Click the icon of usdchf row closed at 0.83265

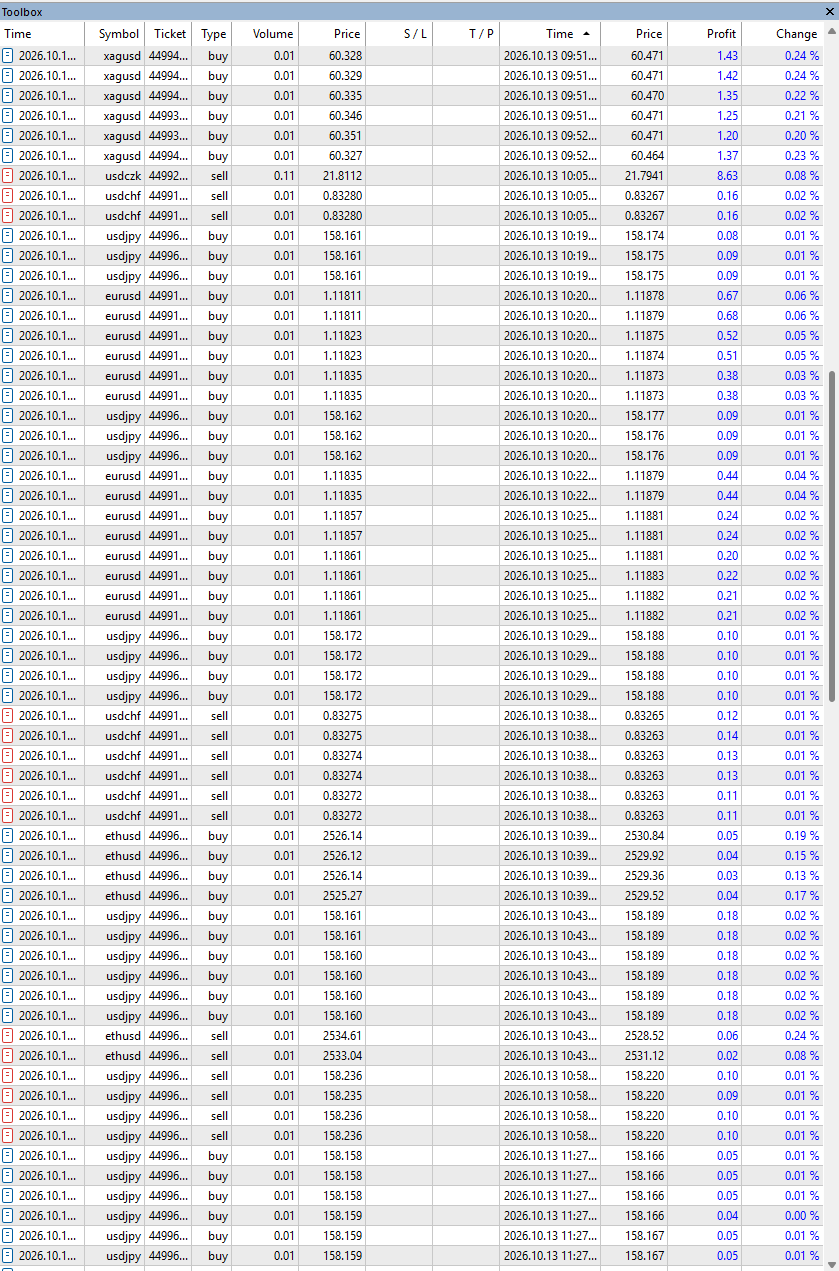tap(8, 716)
